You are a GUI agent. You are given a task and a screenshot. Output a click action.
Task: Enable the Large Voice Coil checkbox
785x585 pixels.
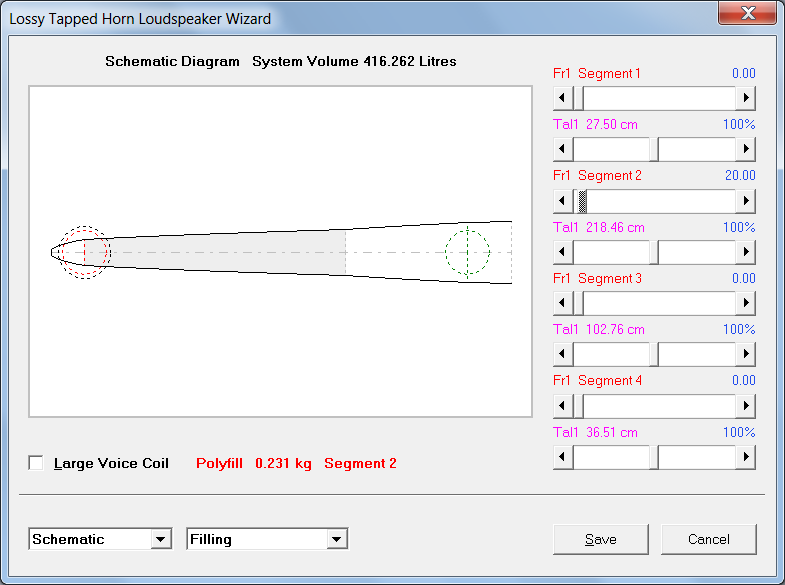click(36, 463)
